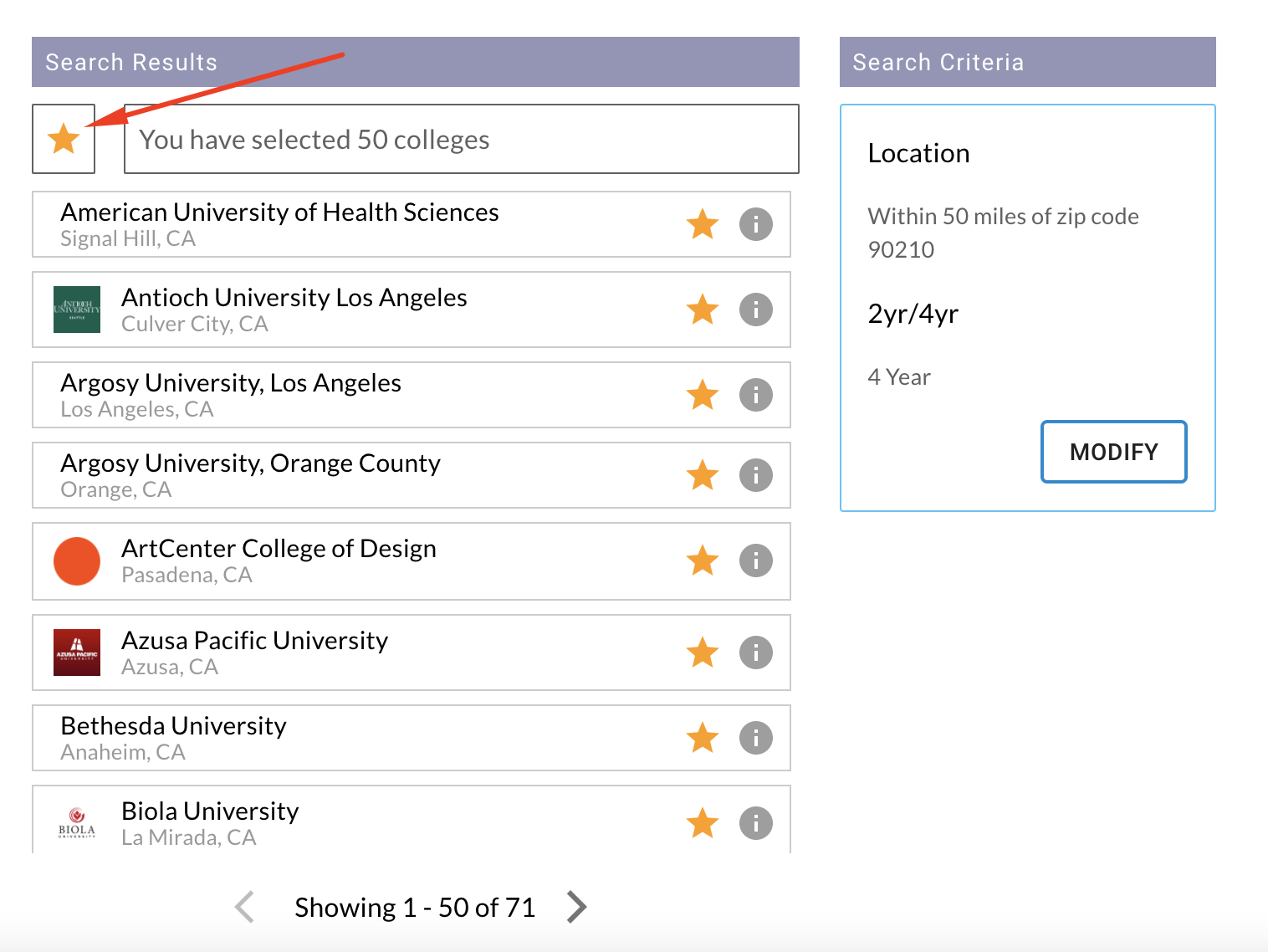Open info for Biola University
Screen dimensions: 1268x952
756,823
